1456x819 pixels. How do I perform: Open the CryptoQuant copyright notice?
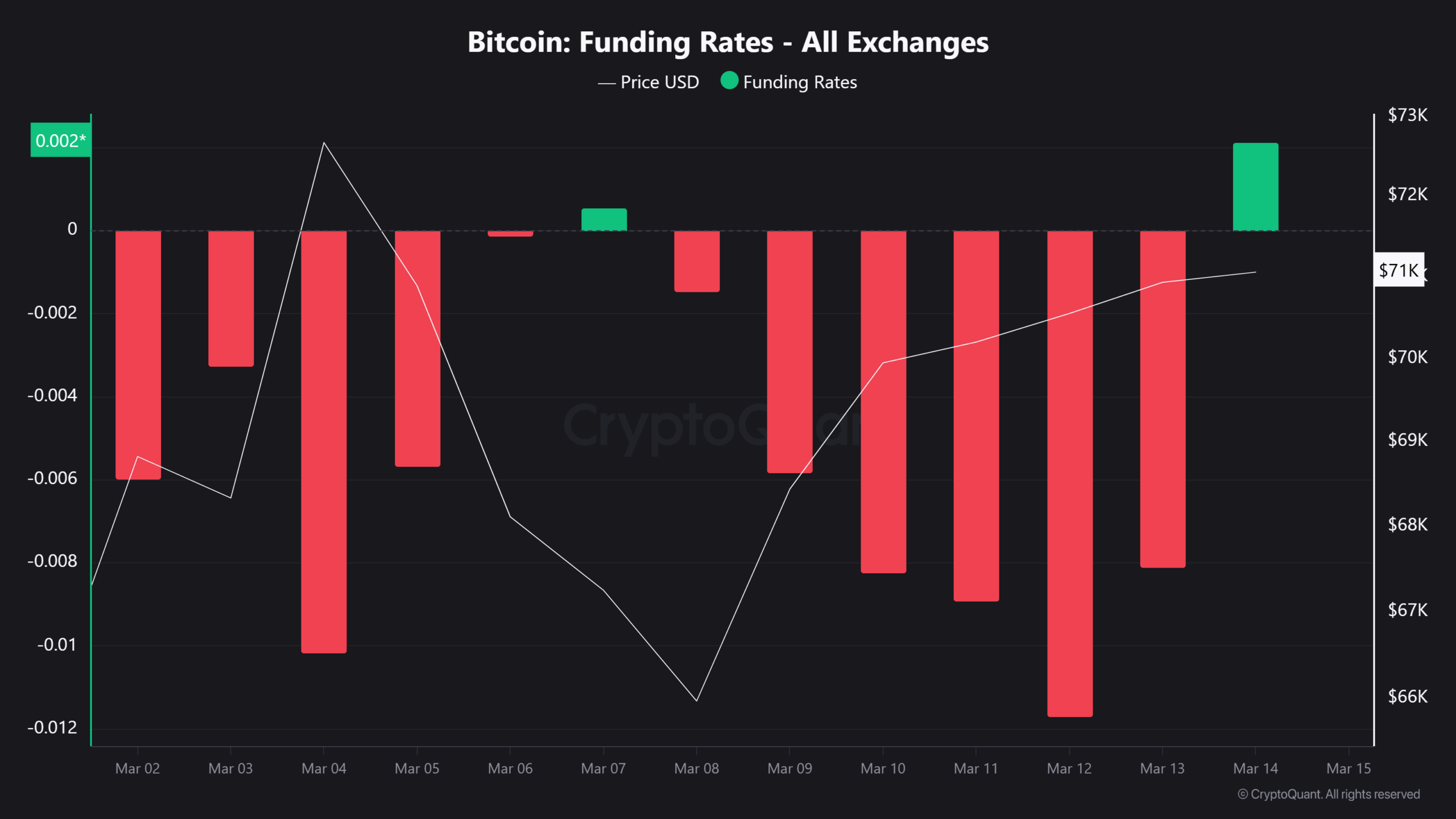click(1329, 794)
